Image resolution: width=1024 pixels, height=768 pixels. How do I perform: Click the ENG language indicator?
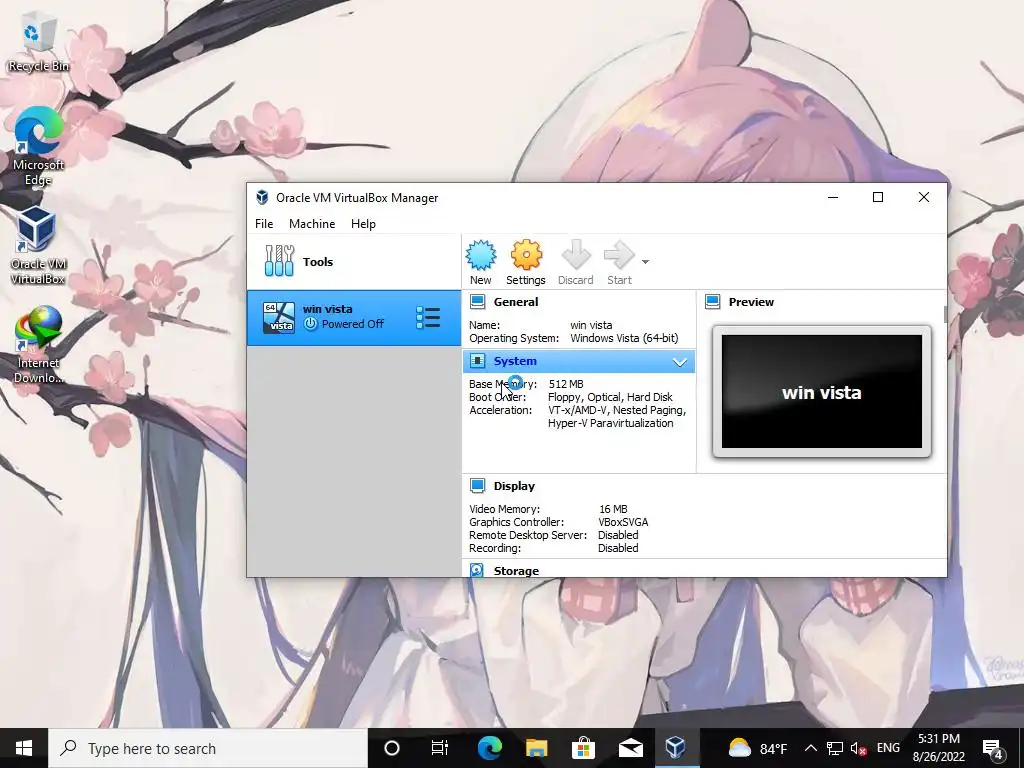888,748
